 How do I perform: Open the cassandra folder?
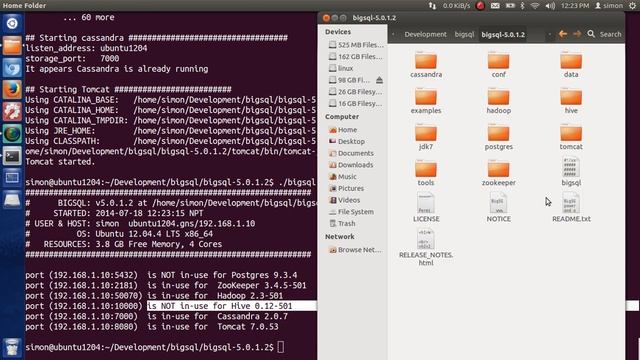(x=426, y=64)
